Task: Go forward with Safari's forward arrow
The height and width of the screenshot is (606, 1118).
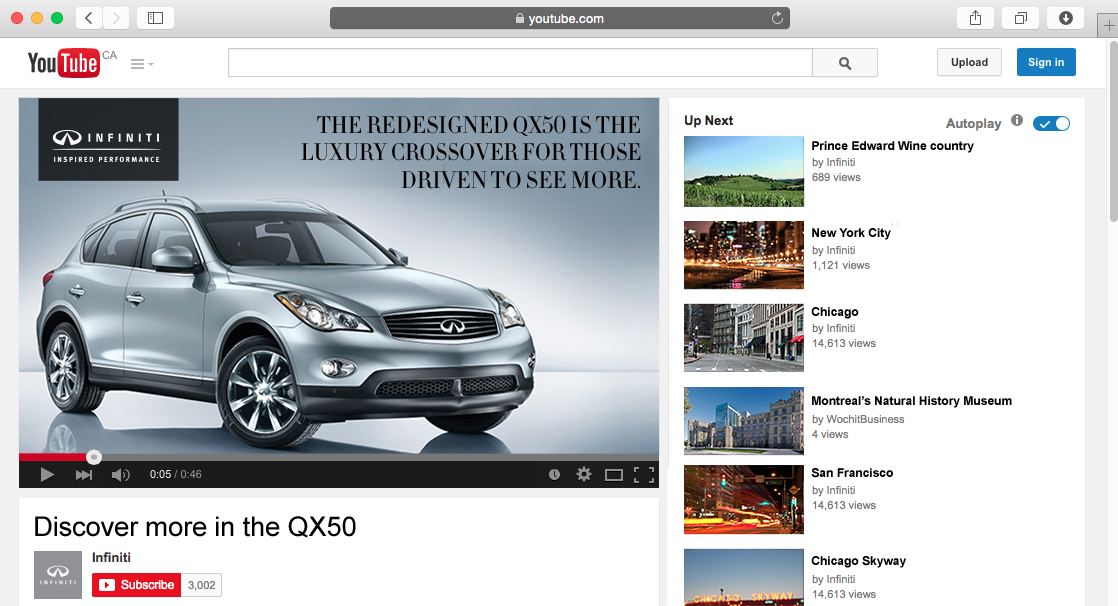Action: (x=116, y=18)
